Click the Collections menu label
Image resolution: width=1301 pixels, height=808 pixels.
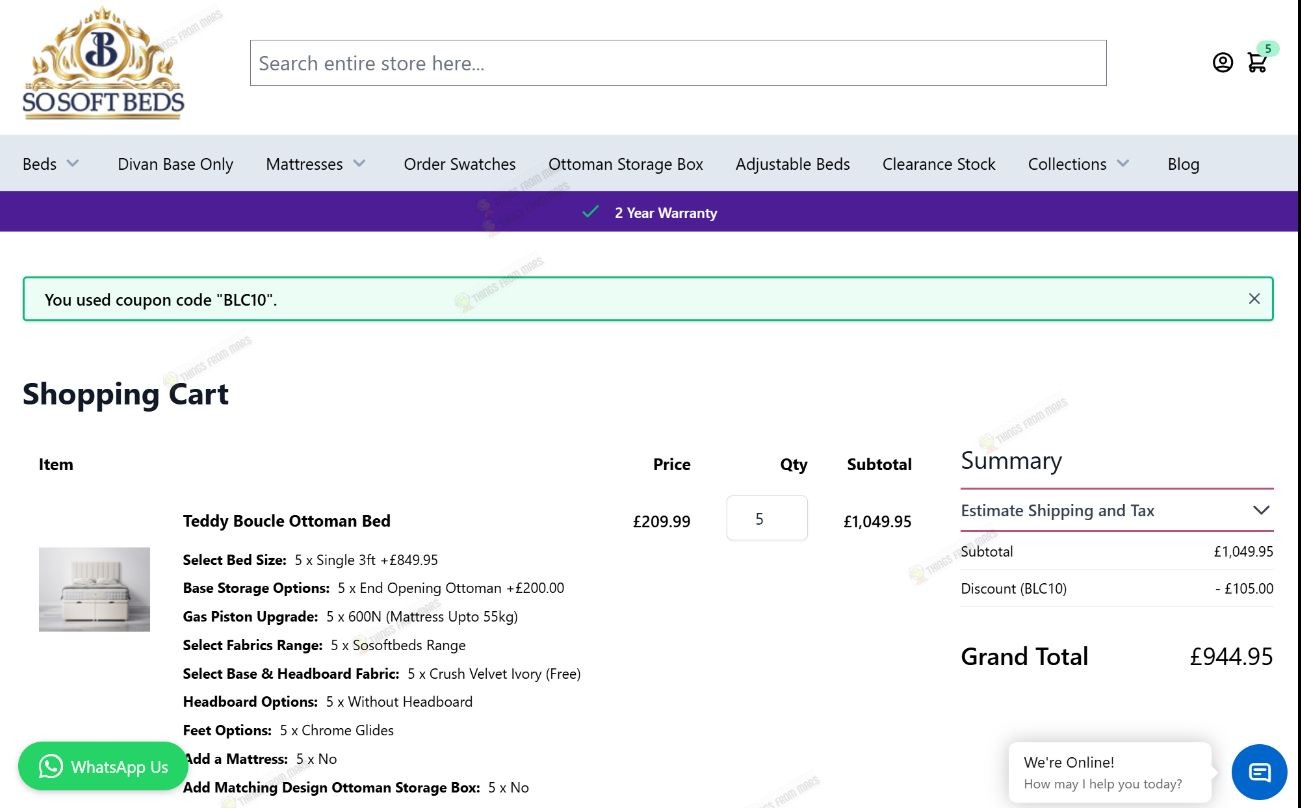coord(1067,164)
